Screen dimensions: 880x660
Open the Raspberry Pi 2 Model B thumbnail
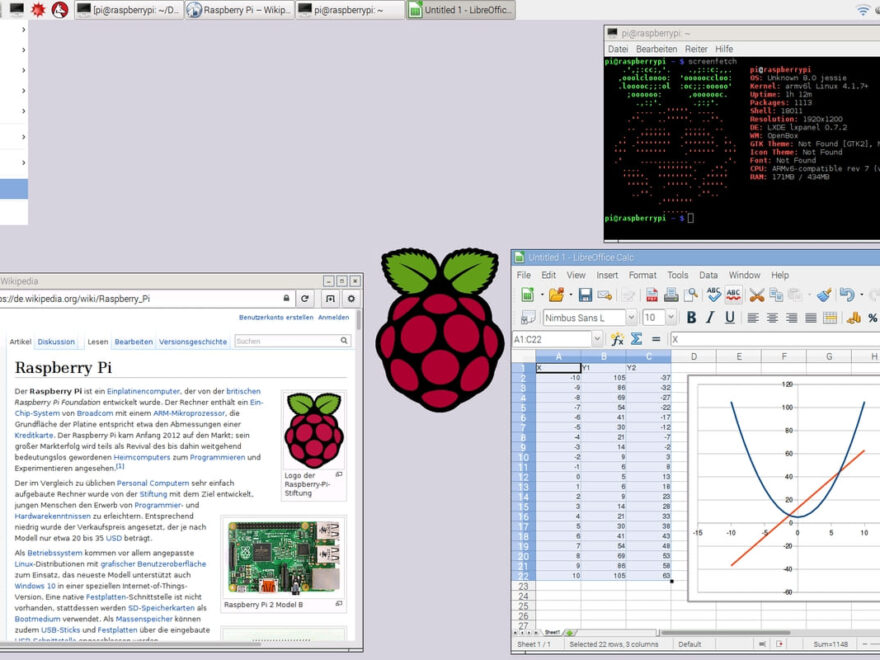(284, 558)
